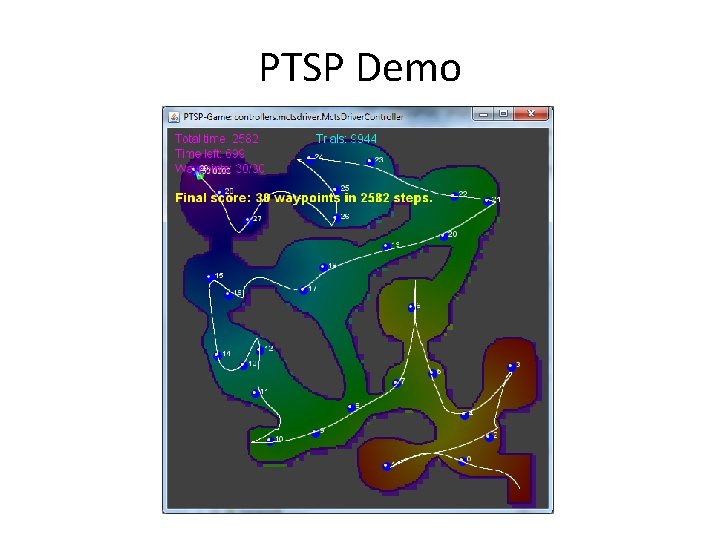Screen dimensions: 720x540
Task: Select waypoint dot labeled 7
Action: coord(397,382)
